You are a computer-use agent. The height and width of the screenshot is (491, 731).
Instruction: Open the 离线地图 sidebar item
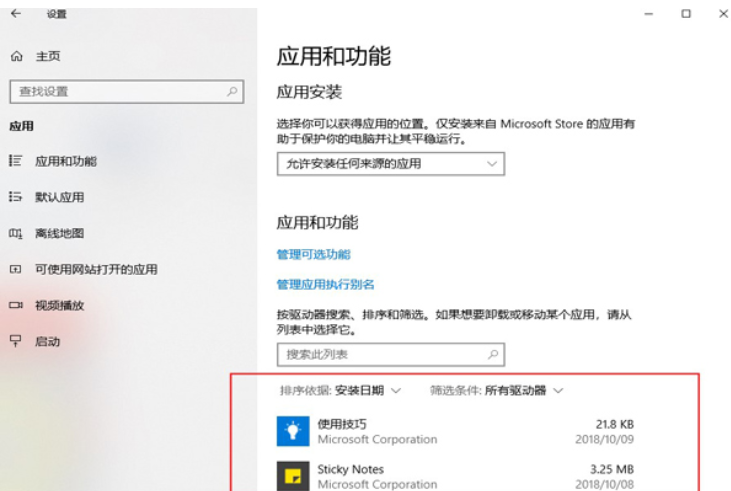coord(60,233)
